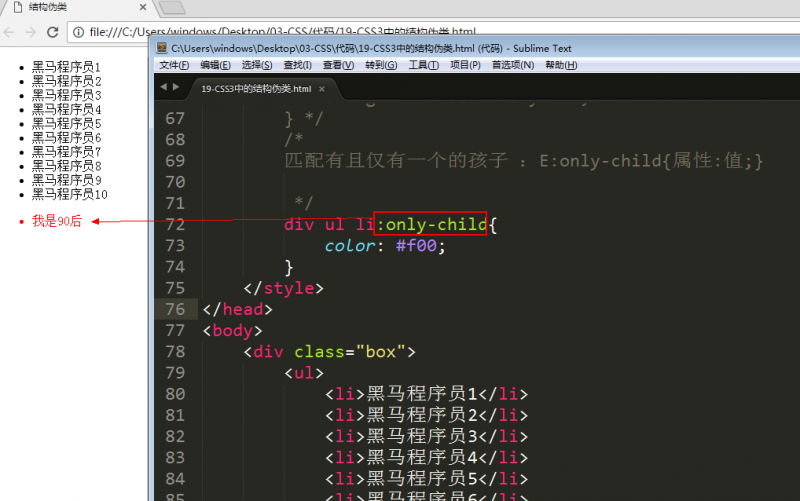Click the Sublime Text title bar icon
Screen dimensions: 800x501
pos(160,48)
